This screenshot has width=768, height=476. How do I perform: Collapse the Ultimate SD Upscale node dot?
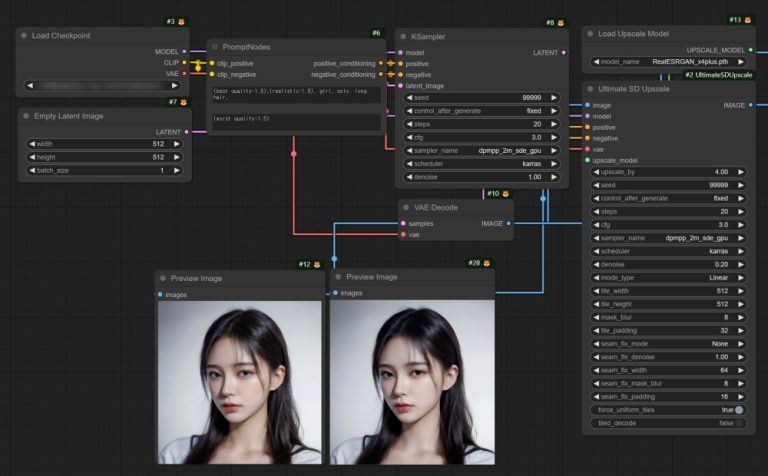[x=590, y=89]
